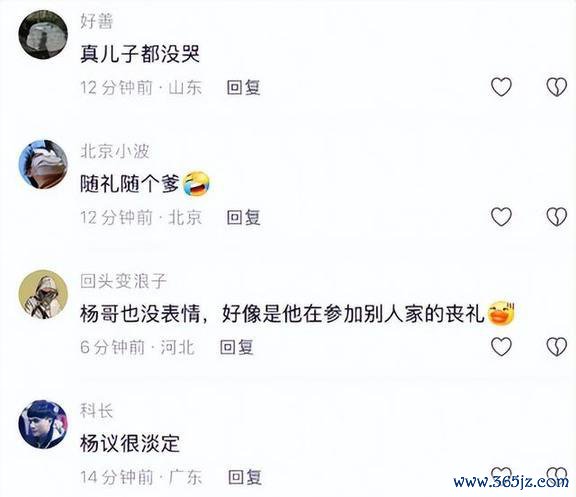Open 北京小波's profile picture
This screenshot has height=497, width=576.
(43, 165)
